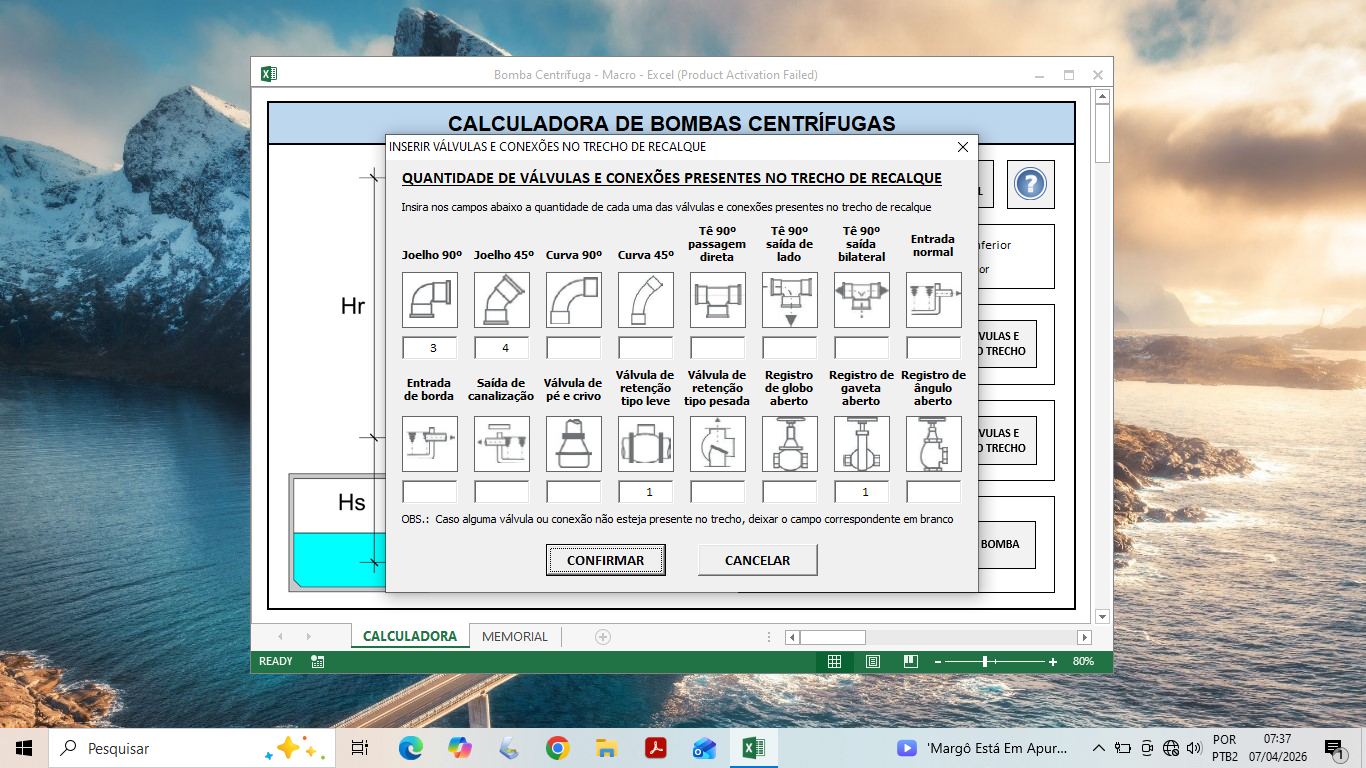The width and height of the screenshot is (1366, 768).
Task: Open the Windows Start menu
Action: pos(24,748)
